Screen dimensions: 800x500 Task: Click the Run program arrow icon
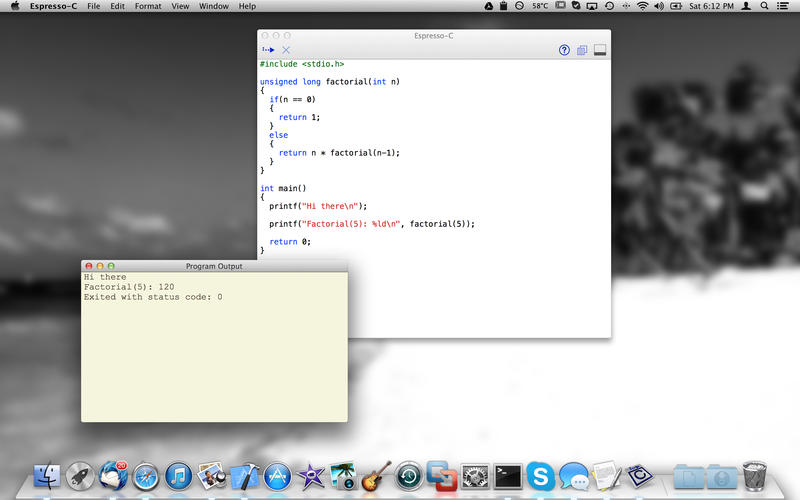pos(268,50)
